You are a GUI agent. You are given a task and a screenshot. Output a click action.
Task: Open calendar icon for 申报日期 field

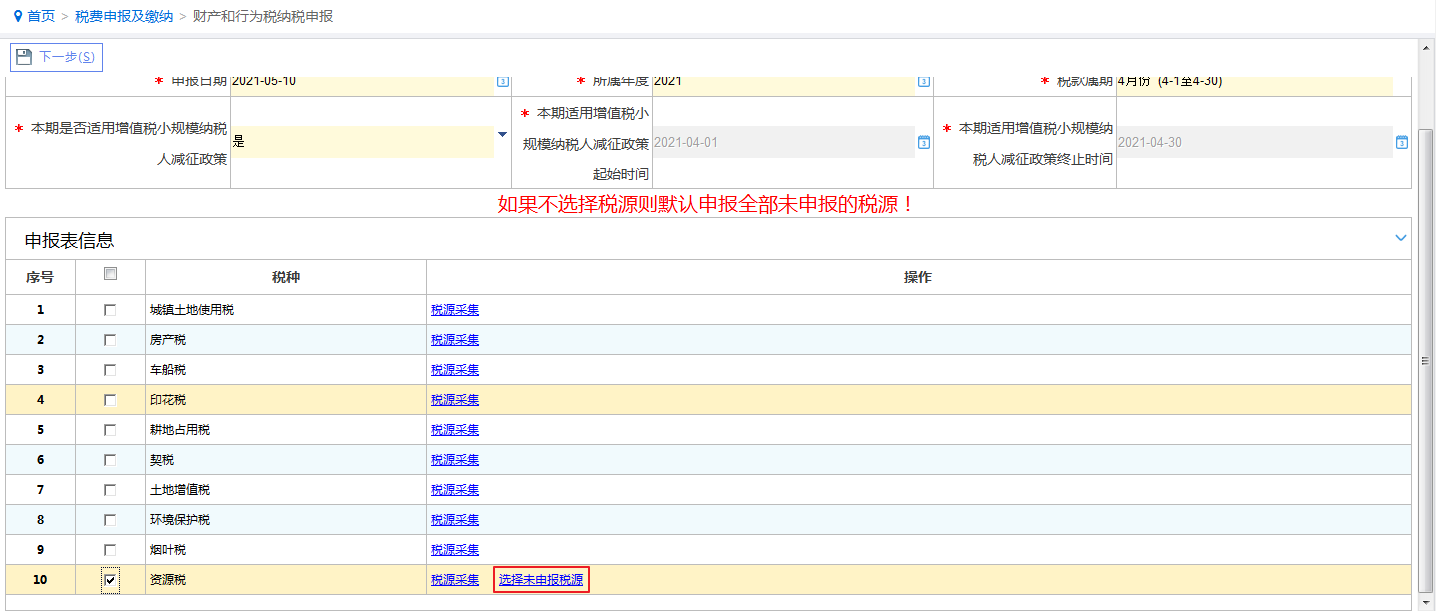pyautogui.click(x=503, y=82)
